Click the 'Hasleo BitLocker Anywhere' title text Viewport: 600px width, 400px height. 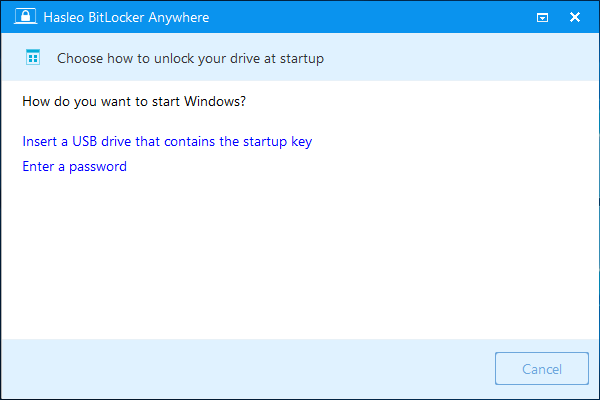pos(119,17)
